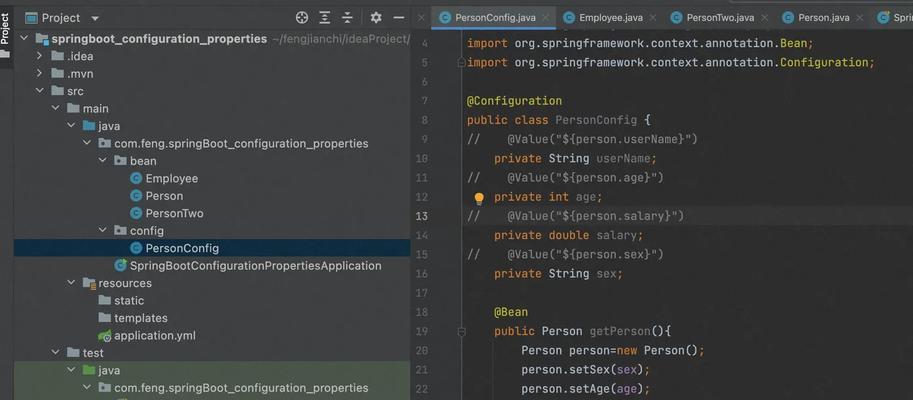Click the config package folder icon

pos(121,231)
